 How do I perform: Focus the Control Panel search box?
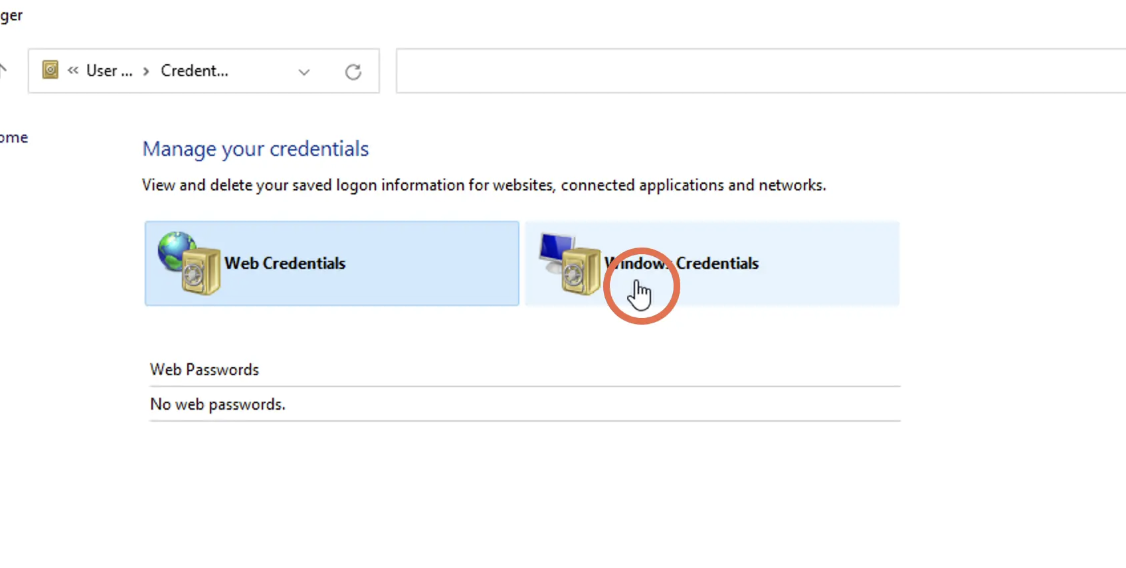click(760, 71)
